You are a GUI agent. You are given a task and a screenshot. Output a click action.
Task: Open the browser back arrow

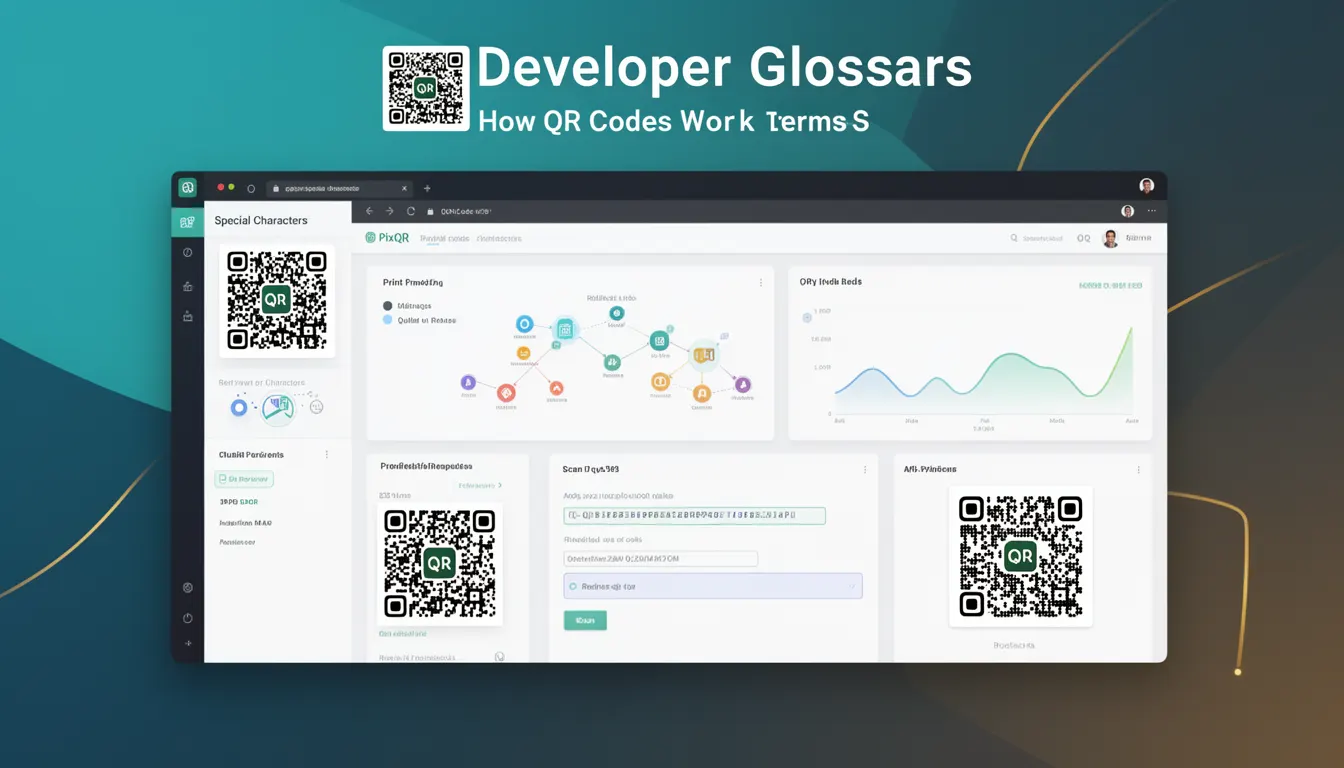[369, 211]
